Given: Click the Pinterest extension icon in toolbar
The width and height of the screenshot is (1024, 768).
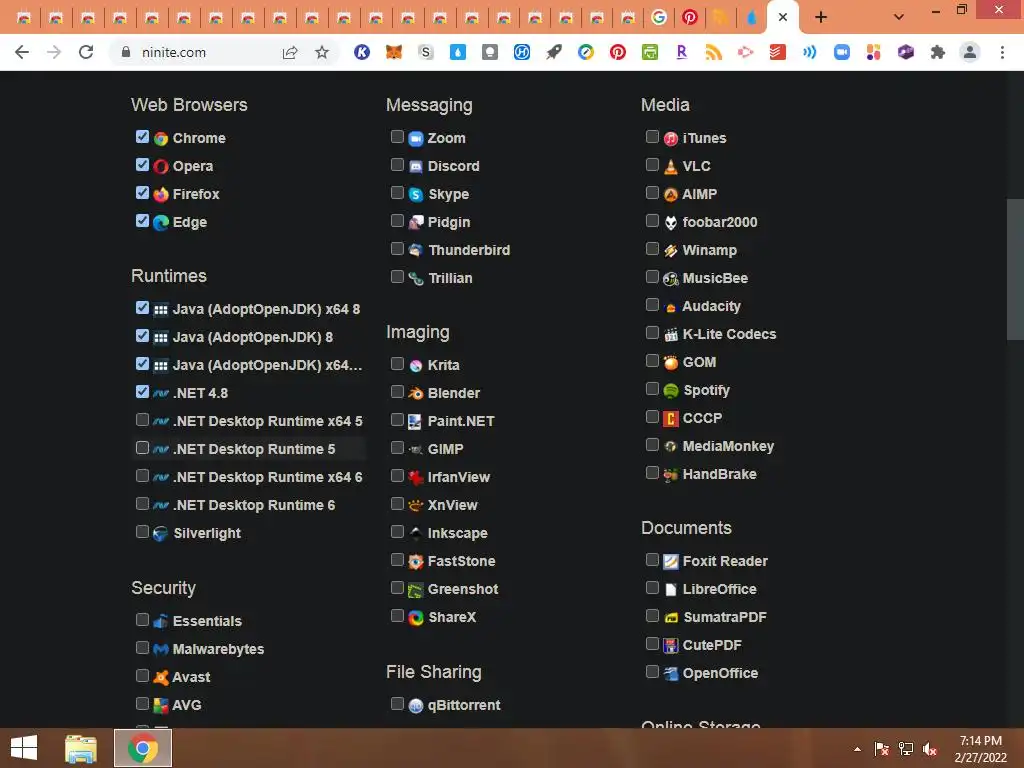Looking at the screenshot, I should point(618,52).
